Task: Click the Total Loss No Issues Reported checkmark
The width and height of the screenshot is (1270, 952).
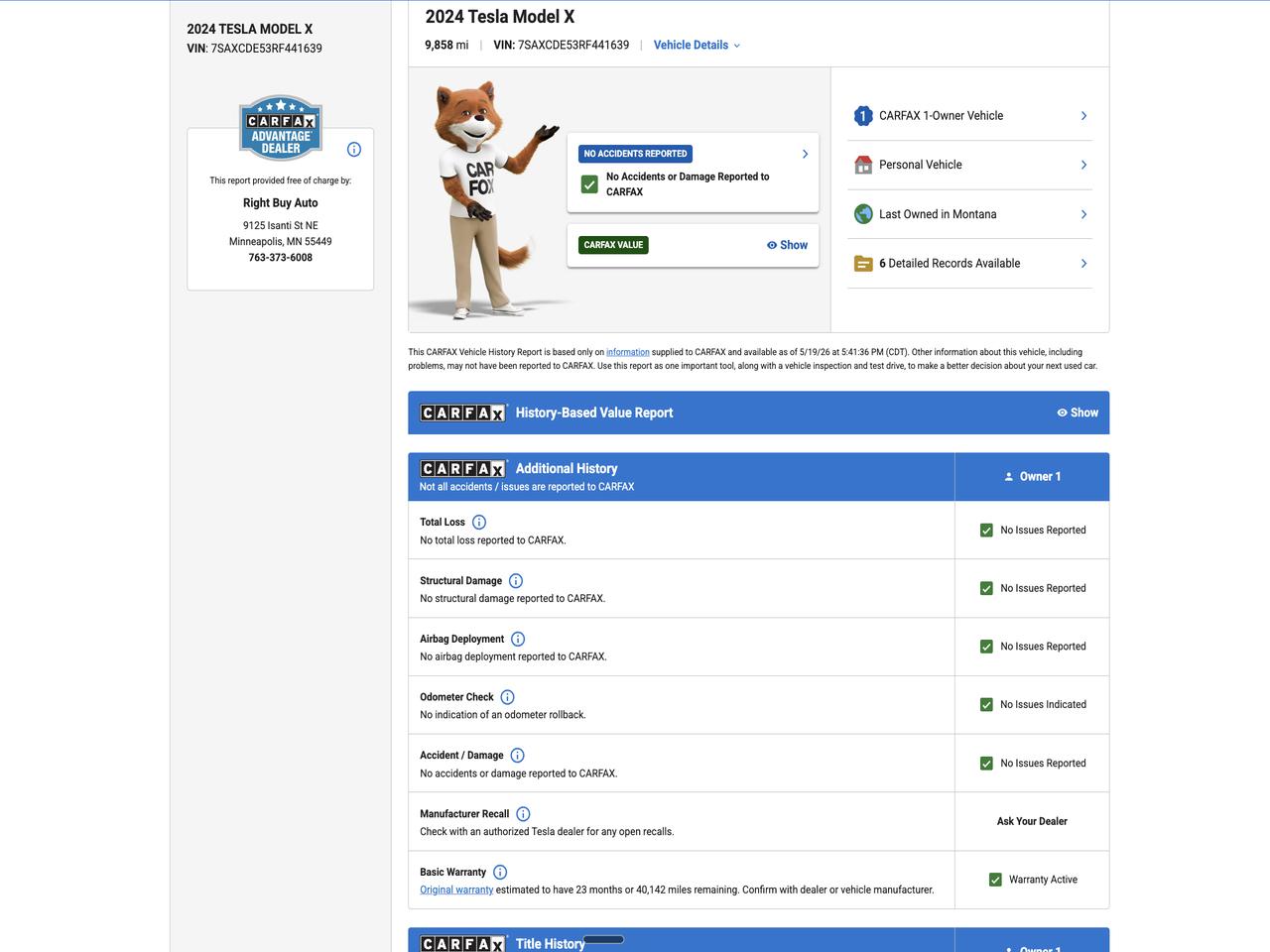Action: (986, 531)
